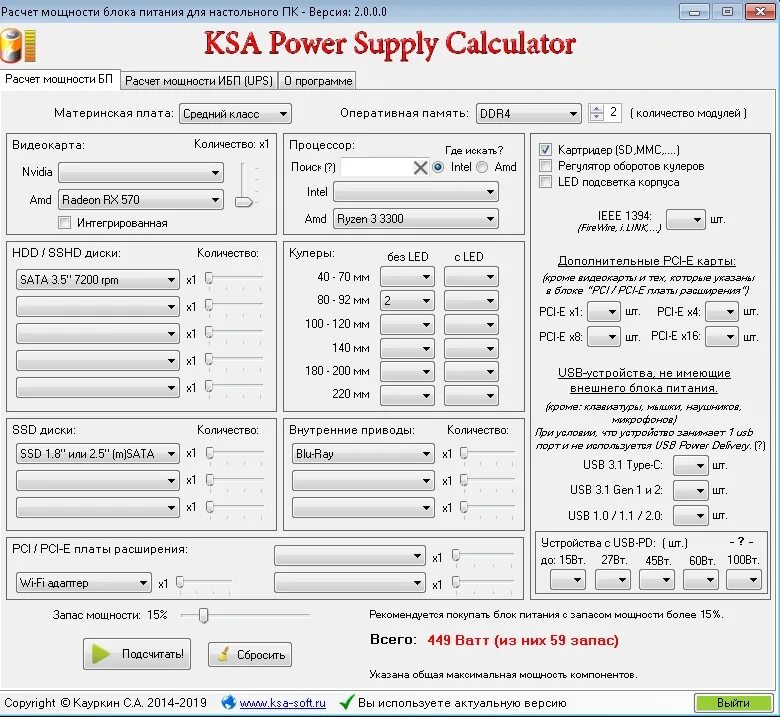This screenshot has height=717, width=780.
Task: Click the Поиск (?) help label
Action: 313,167
